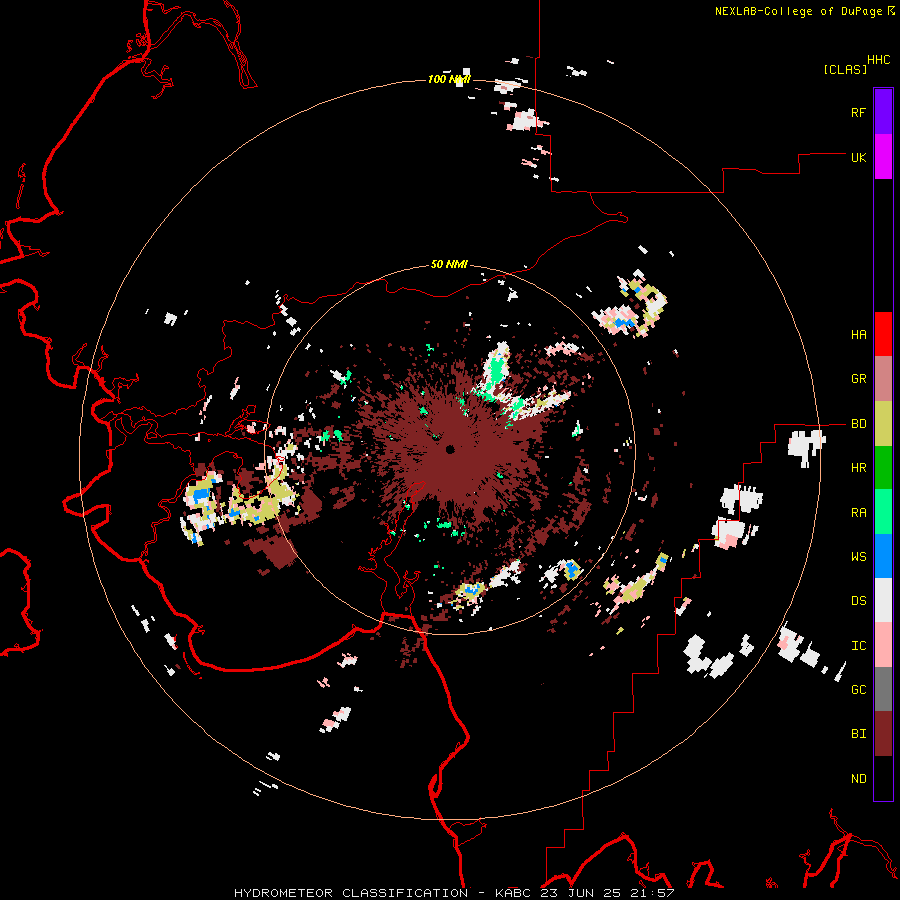Image resolution: width=900 pixels, height=900 pixels.
Task: Click the radar site center dot
Action: pyautogui.click(x=450, y=449)
